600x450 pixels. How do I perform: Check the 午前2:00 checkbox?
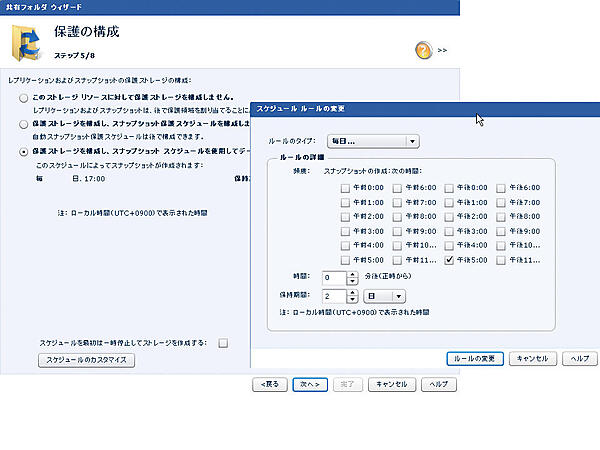point(345,217)
